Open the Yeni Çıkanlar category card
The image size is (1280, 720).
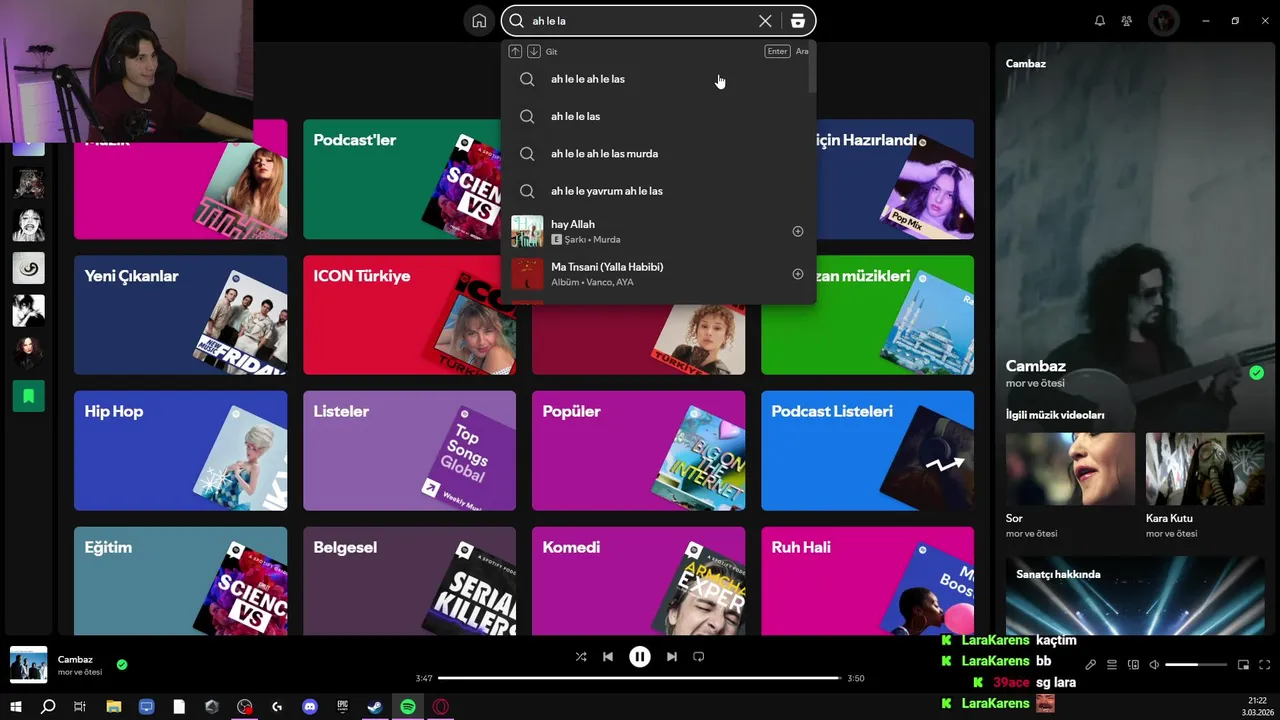(x=180, y=315)
